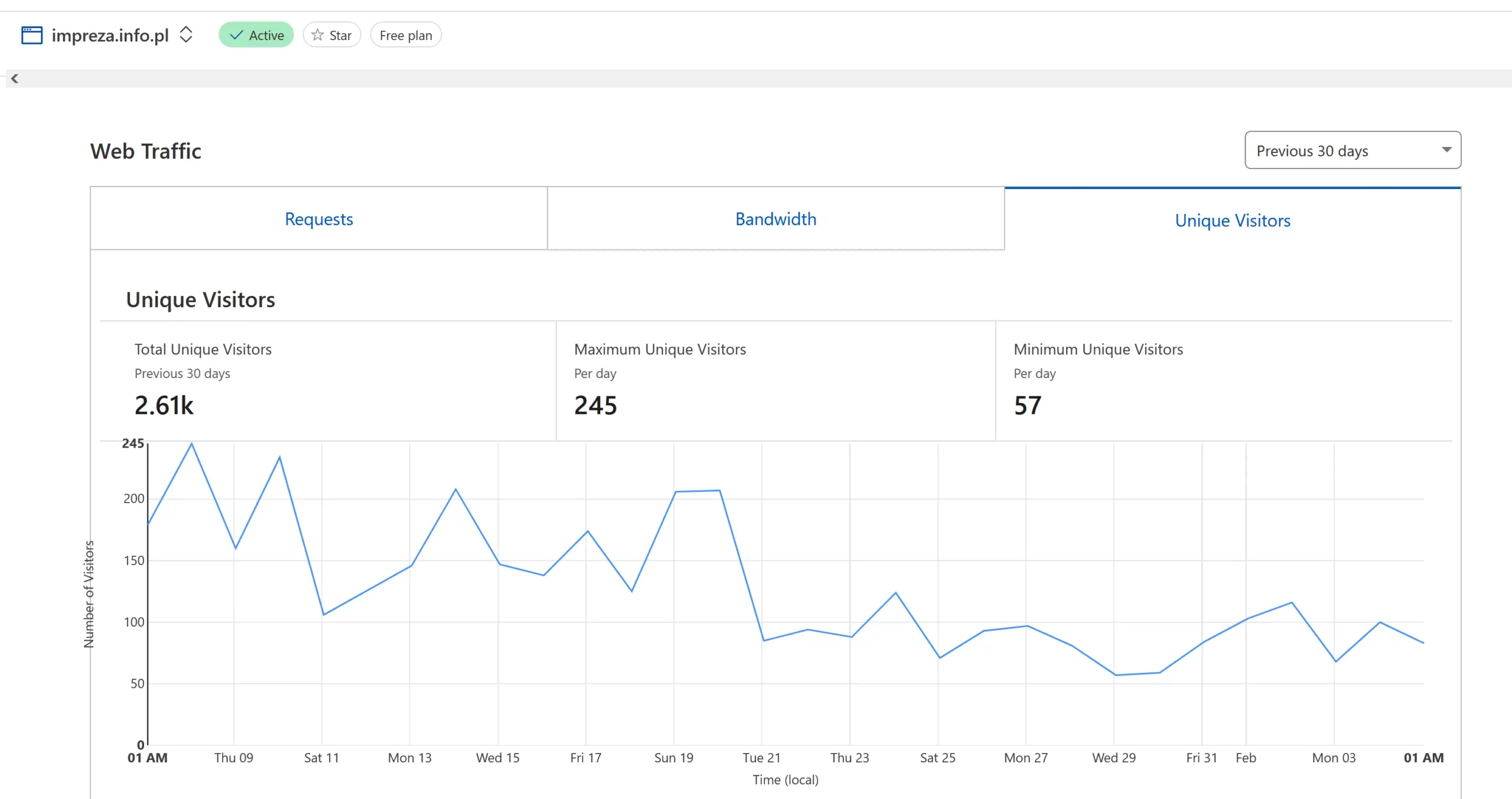Click the chart peak at 245 visitors

[191, 444]
